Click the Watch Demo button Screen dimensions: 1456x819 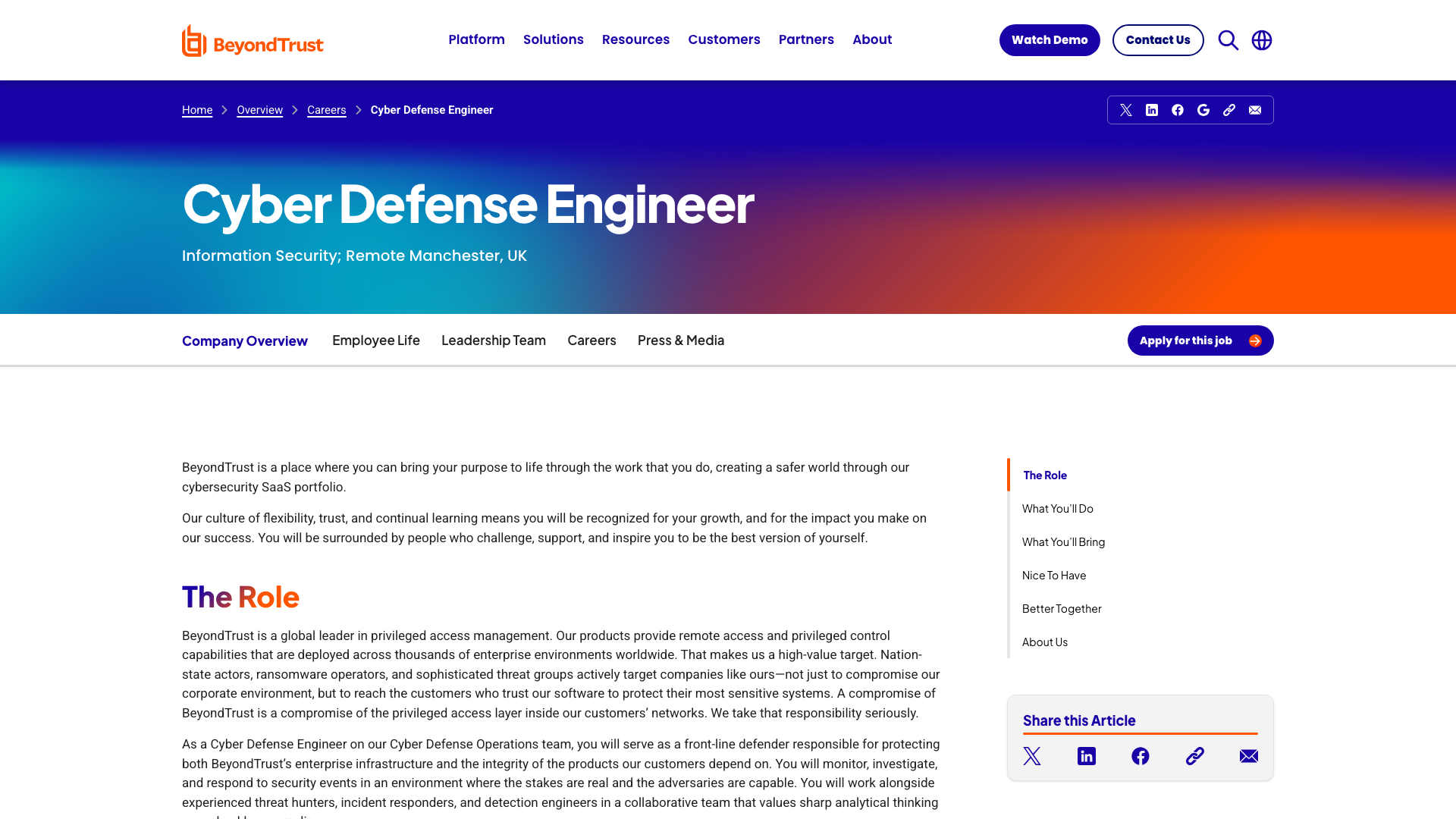[1050, 40]
